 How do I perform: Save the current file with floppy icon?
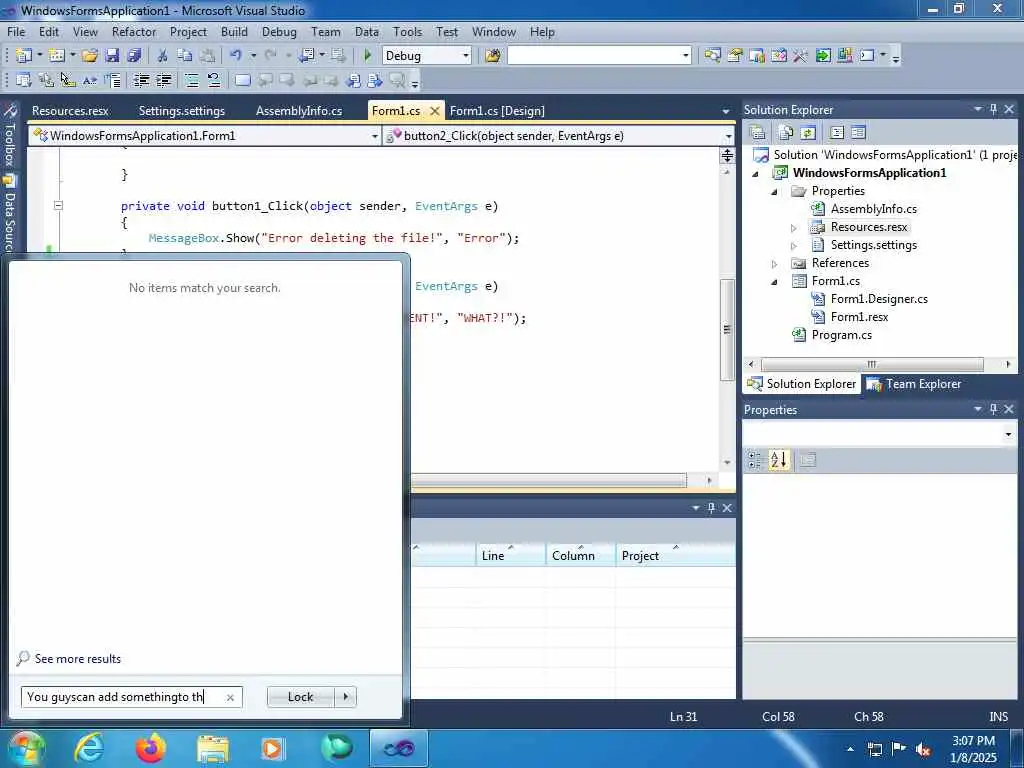click(112, 56)
